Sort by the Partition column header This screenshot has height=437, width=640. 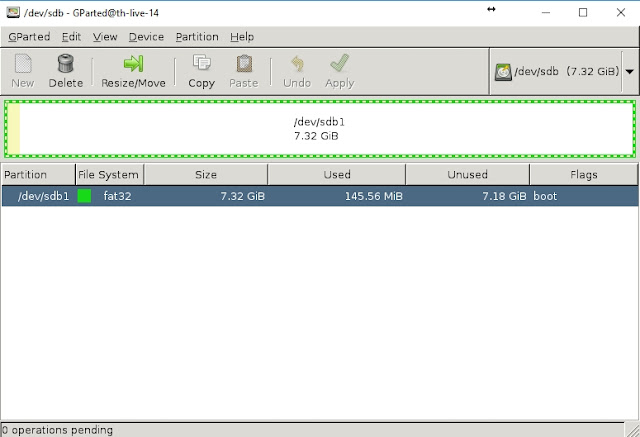38,175
